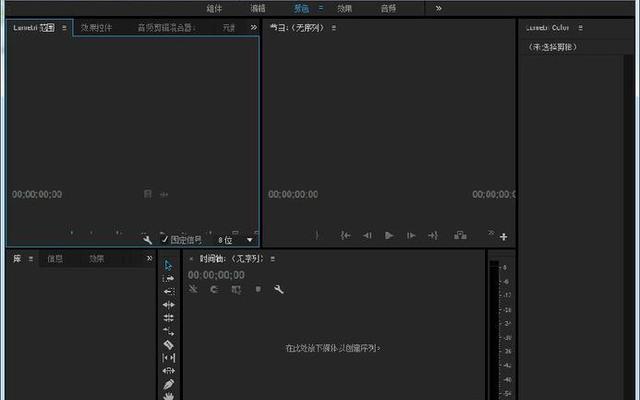Switch to the 编辑 workspace tab
The width and height of the screenshot is (640, 400).
click(x=258, y=9)
